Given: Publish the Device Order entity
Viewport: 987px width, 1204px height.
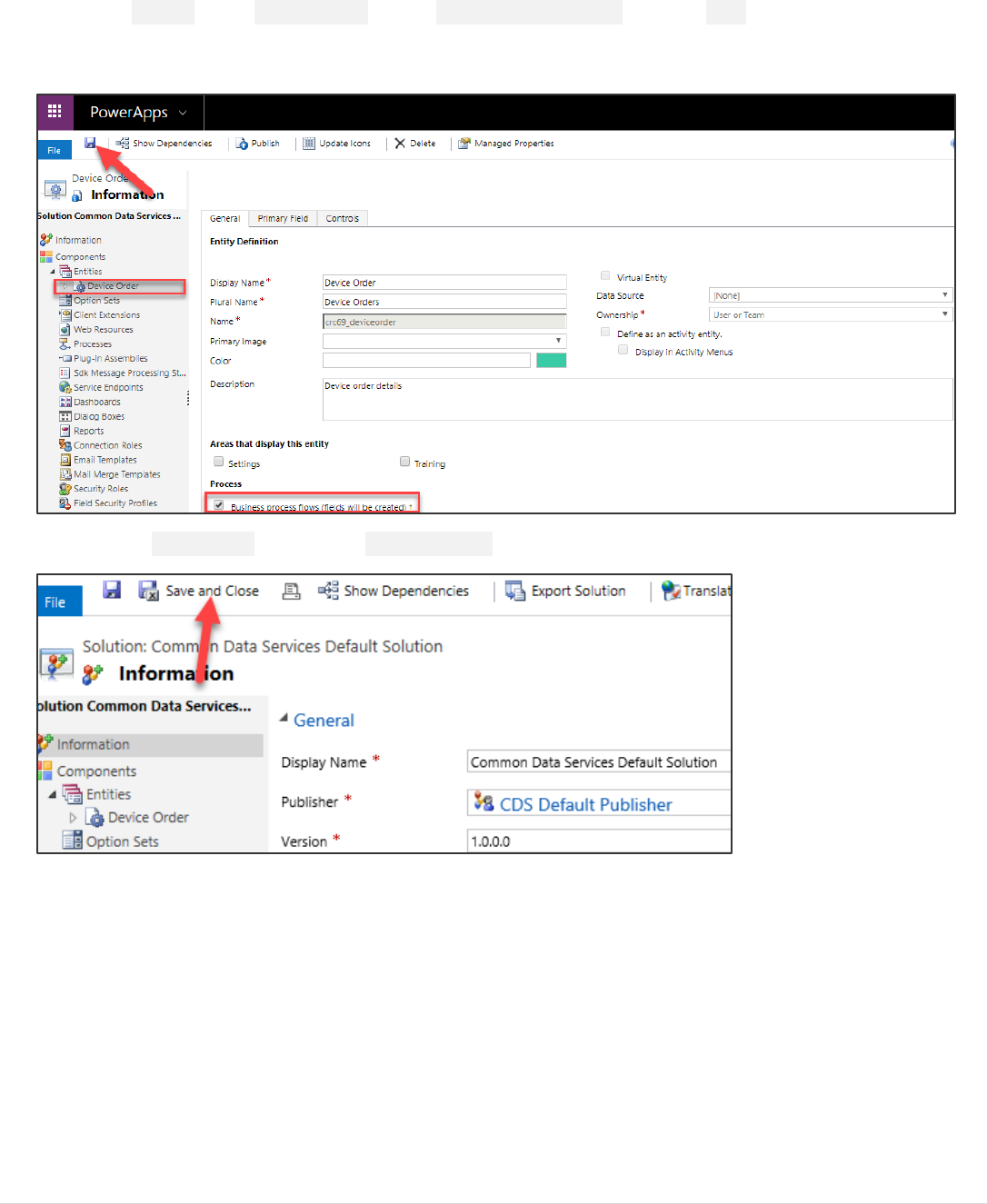Looking at the screenshot, I should 258,144.
